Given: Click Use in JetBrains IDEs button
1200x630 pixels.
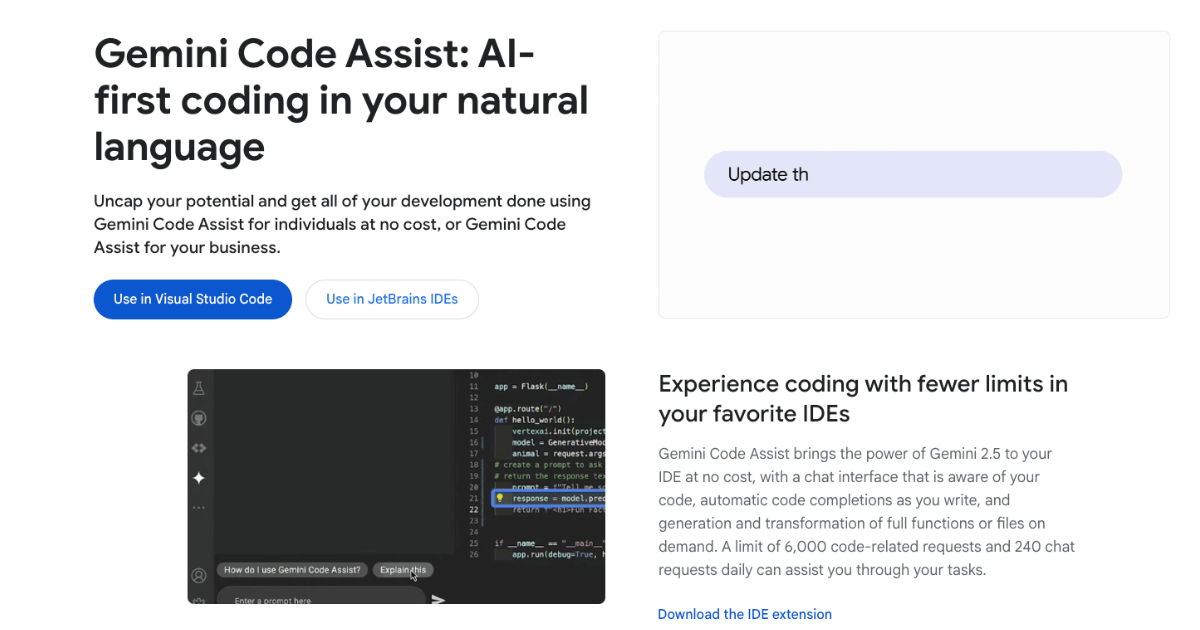Looking at the screenshot, I should tap(392, 299).
